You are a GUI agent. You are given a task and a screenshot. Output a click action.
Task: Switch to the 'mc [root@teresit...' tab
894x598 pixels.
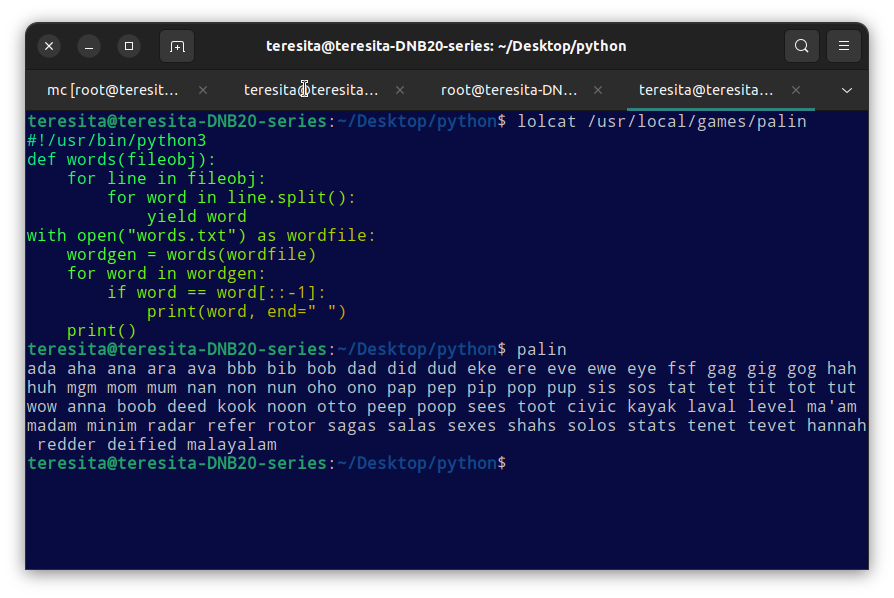click(x=112, y=90)
